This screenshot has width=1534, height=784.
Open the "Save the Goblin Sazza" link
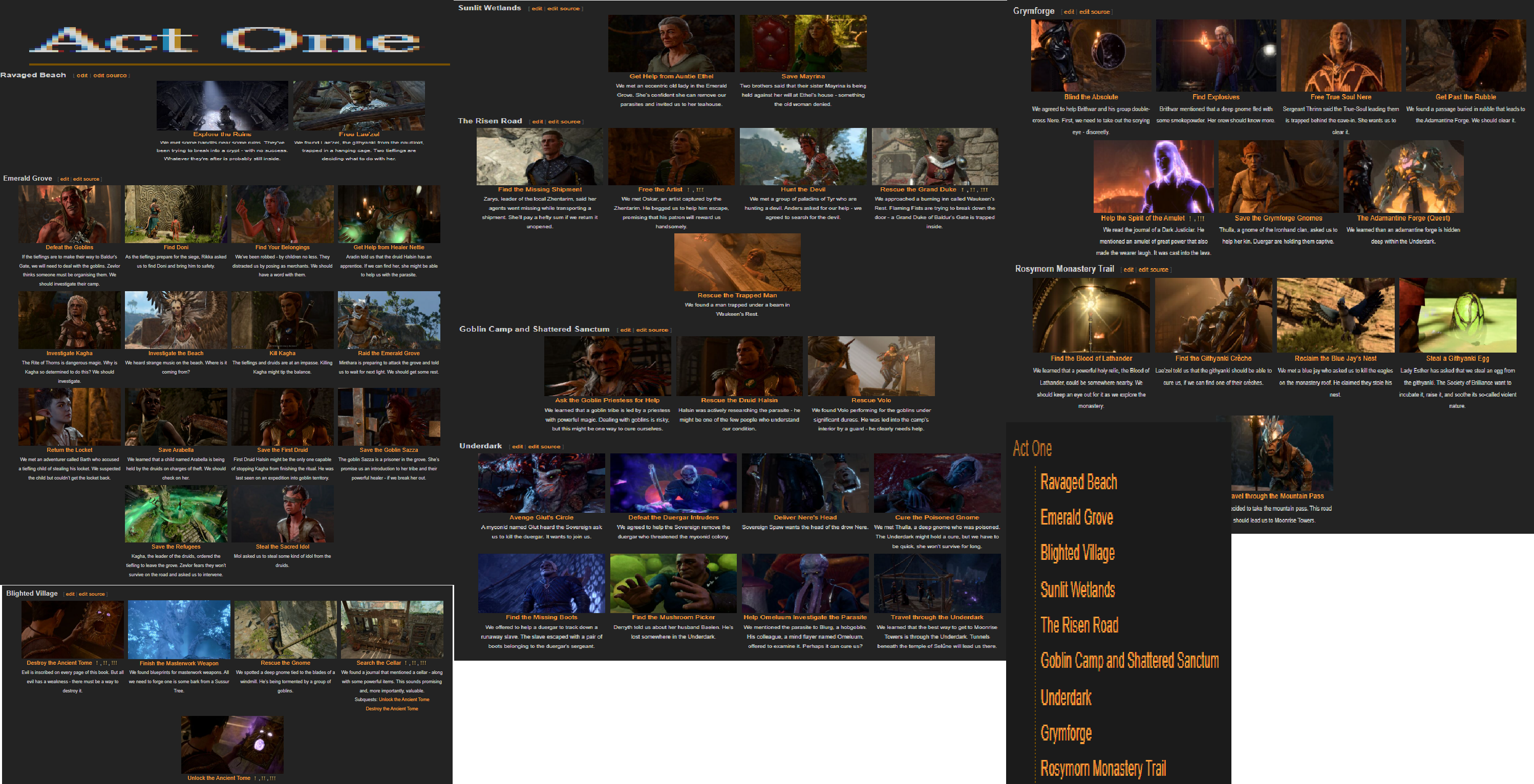[389, 450]
